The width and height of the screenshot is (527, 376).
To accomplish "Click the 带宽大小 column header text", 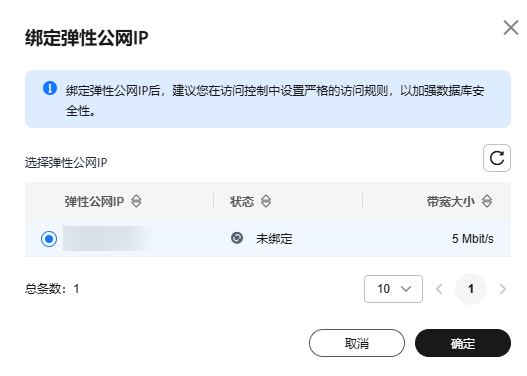I will click(450, 202).
